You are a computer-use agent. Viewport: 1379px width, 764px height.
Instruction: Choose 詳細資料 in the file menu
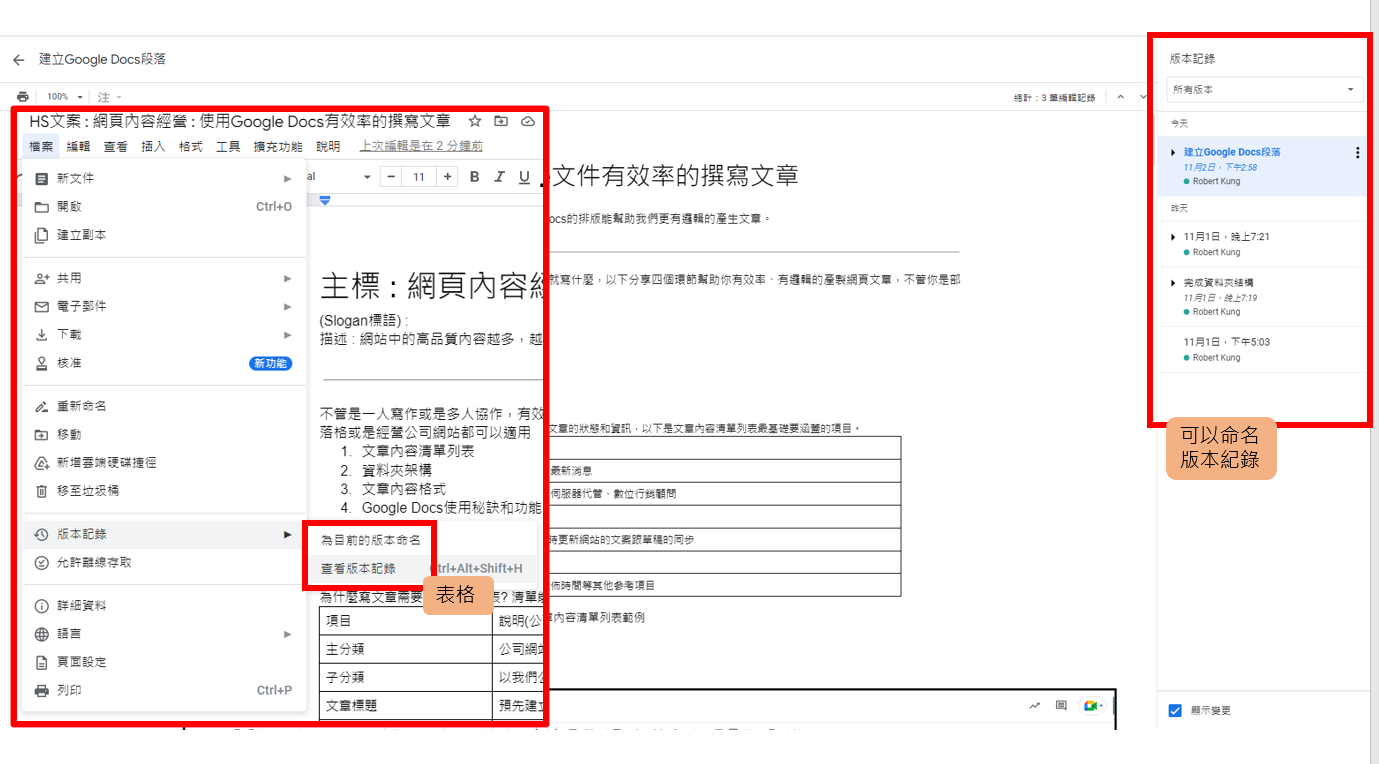165,605
